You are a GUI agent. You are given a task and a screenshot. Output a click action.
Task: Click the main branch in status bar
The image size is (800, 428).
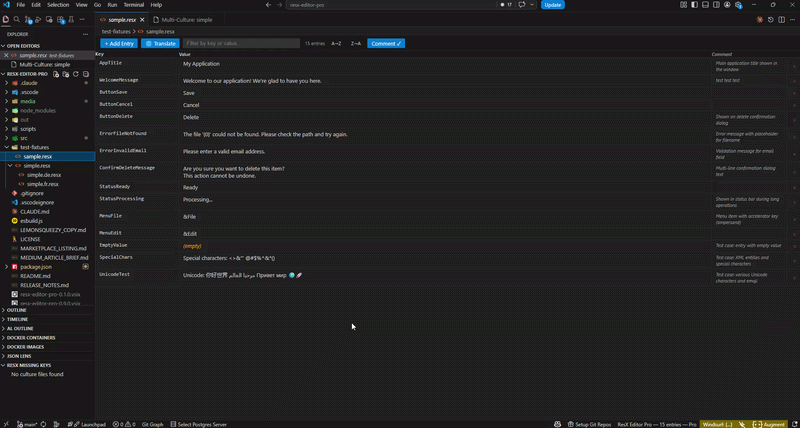coord(27,424)
